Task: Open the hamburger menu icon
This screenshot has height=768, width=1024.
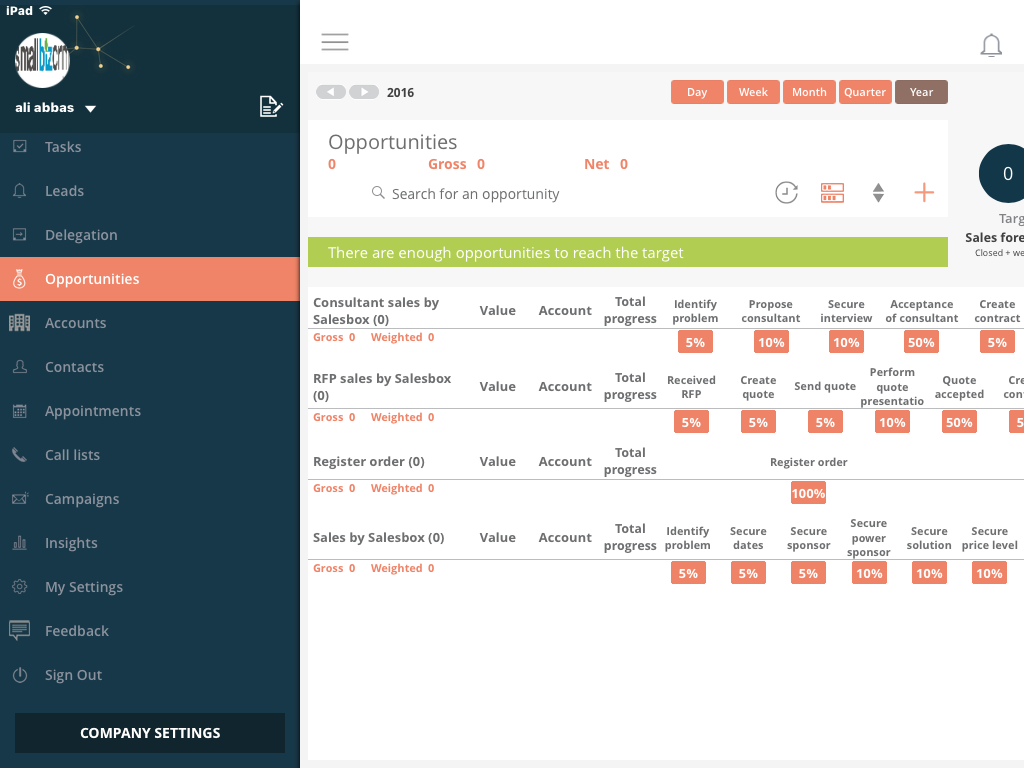Action: [x=335, y=42]
